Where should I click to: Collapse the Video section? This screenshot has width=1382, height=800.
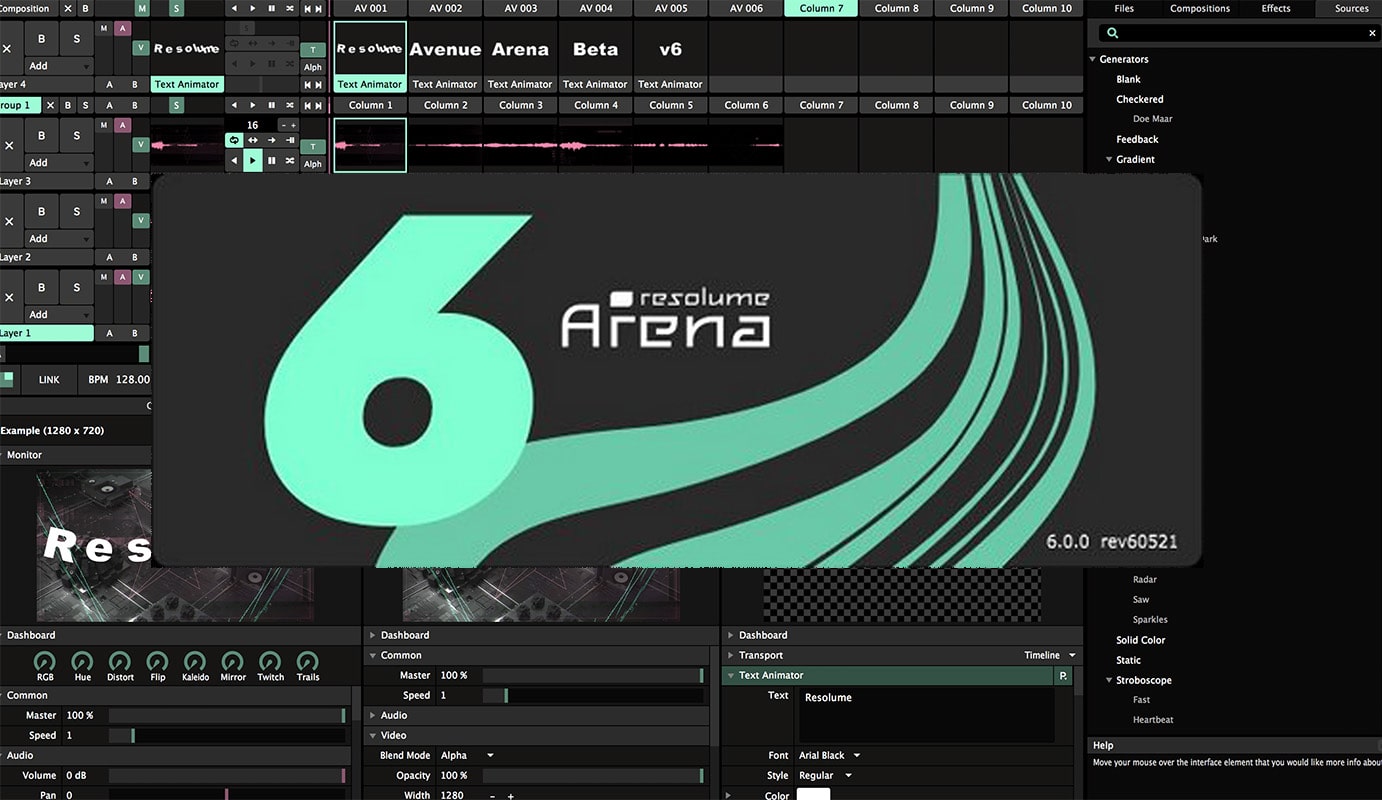tap(373, 736)
